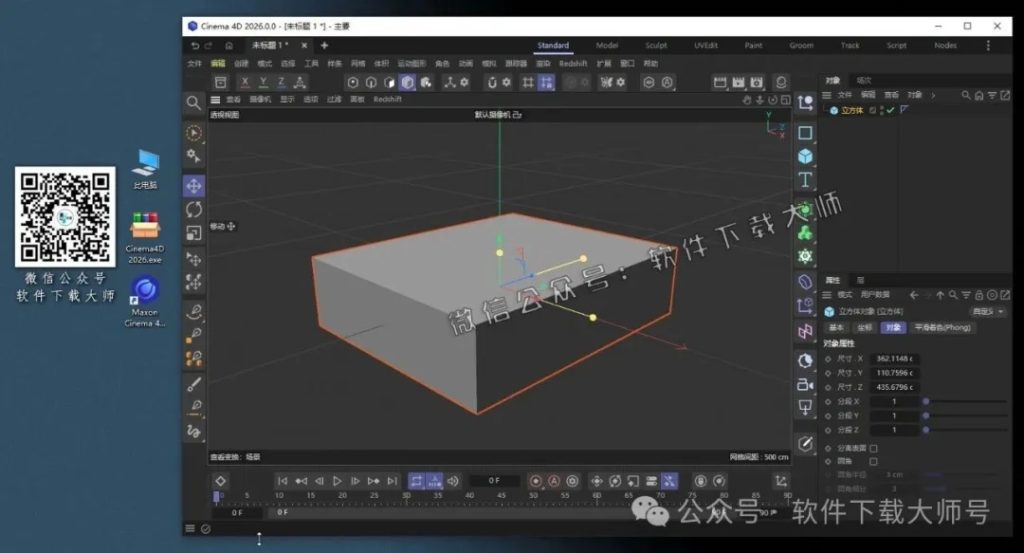The width and height of the screenshot is (1024, 553).
Task: Switch to the Sculpt layout tab
Action: pyautogui.click(x=656, y=45)
